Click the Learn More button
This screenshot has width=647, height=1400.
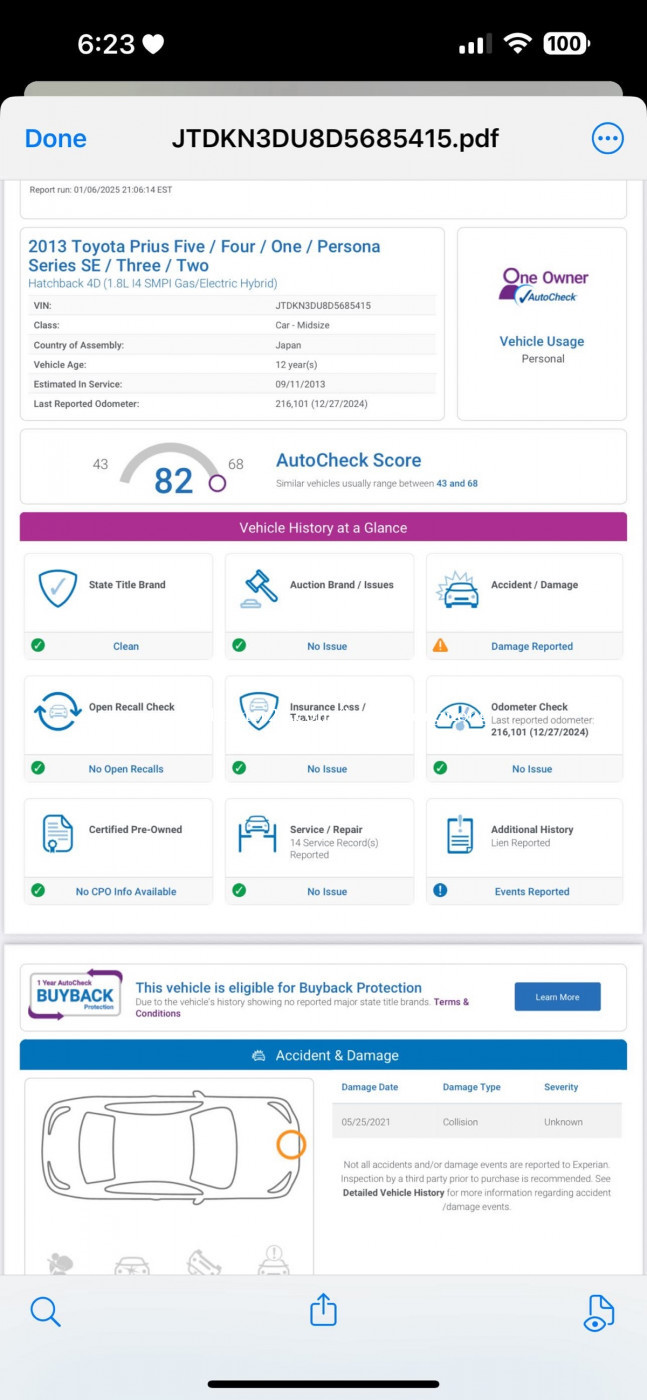coord(557,997)
